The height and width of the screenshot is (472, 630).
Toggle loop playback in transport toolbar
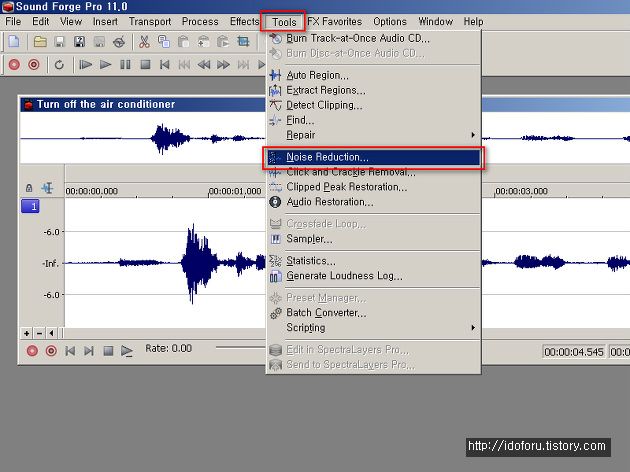coord(59,65)
